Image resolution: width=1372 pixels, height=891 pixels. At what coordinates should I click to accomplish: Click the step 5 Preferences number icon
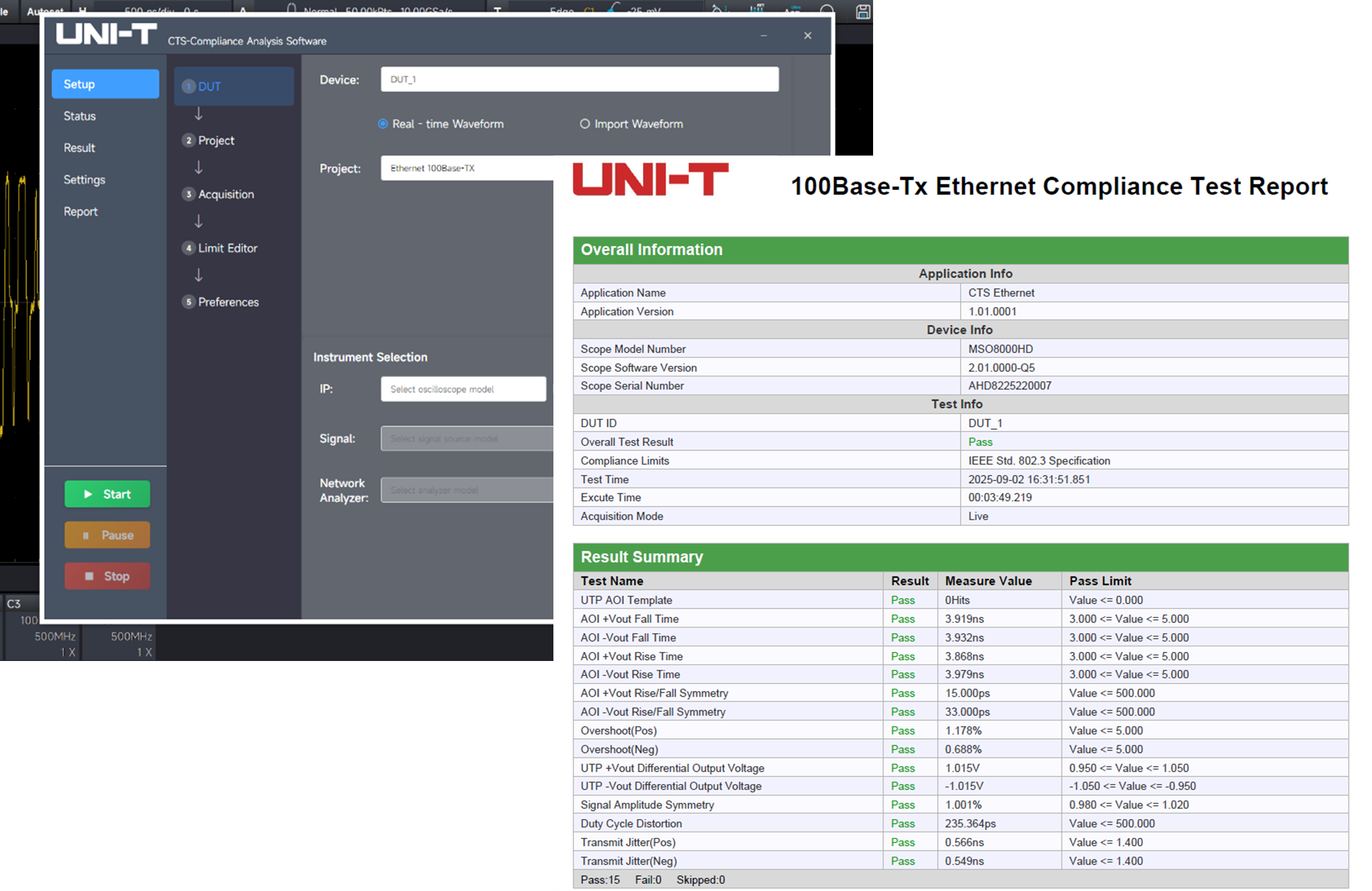(x=188, y=302)
